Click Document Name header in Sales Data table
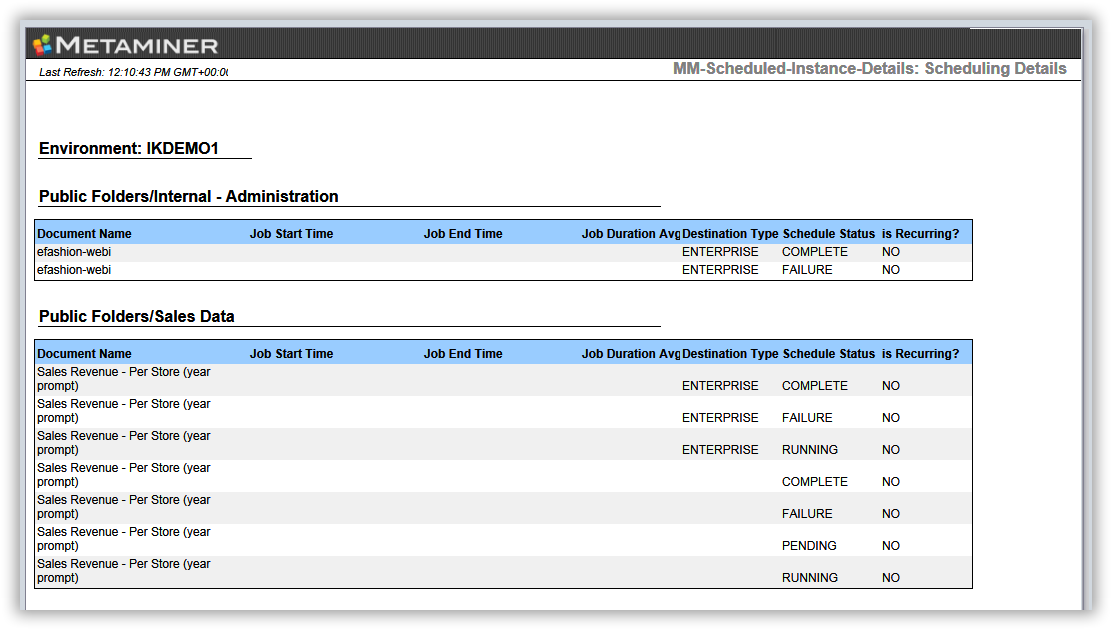 (x=84, y=353)
